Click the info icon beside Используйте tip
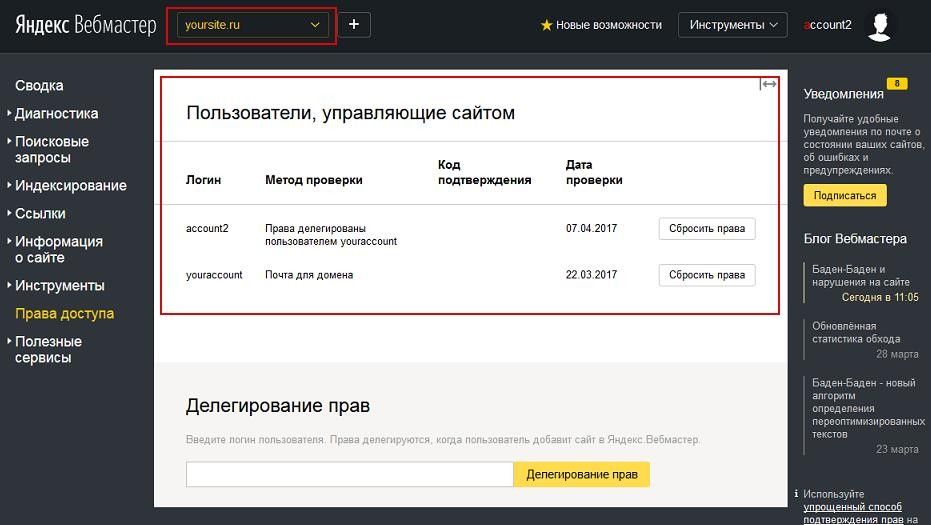 796,494
